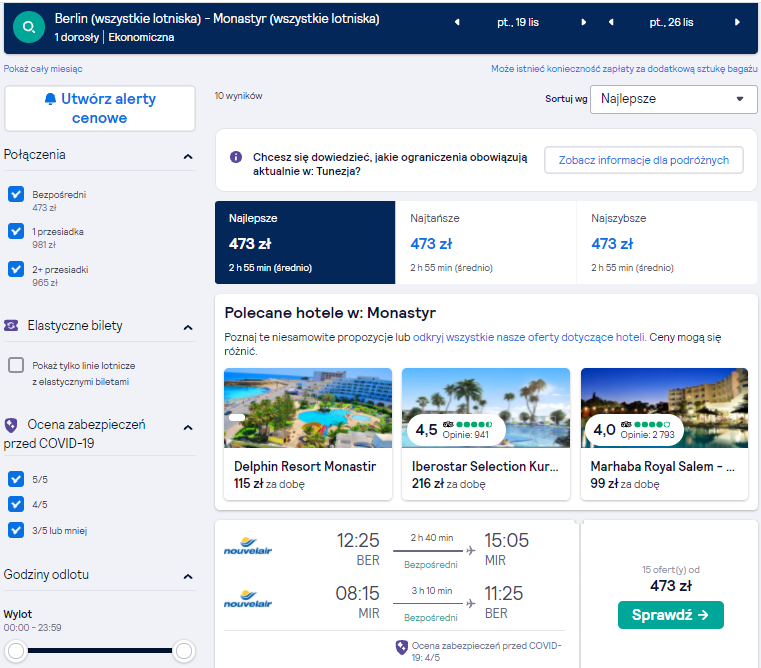
Task: Select the Najszybsze results tab
Action: tap(666, 242)
